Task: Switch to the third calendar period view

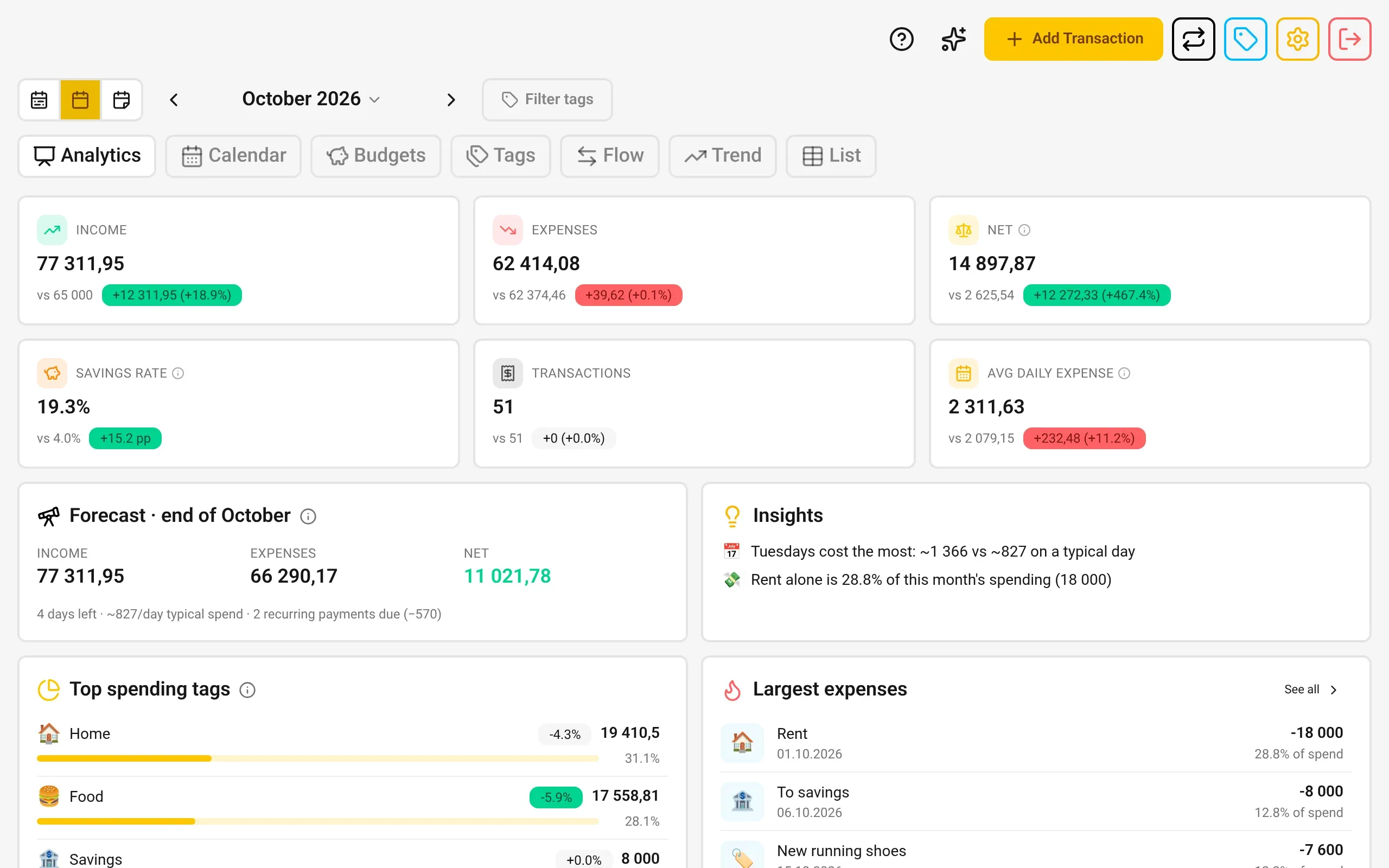Action: 121,100
